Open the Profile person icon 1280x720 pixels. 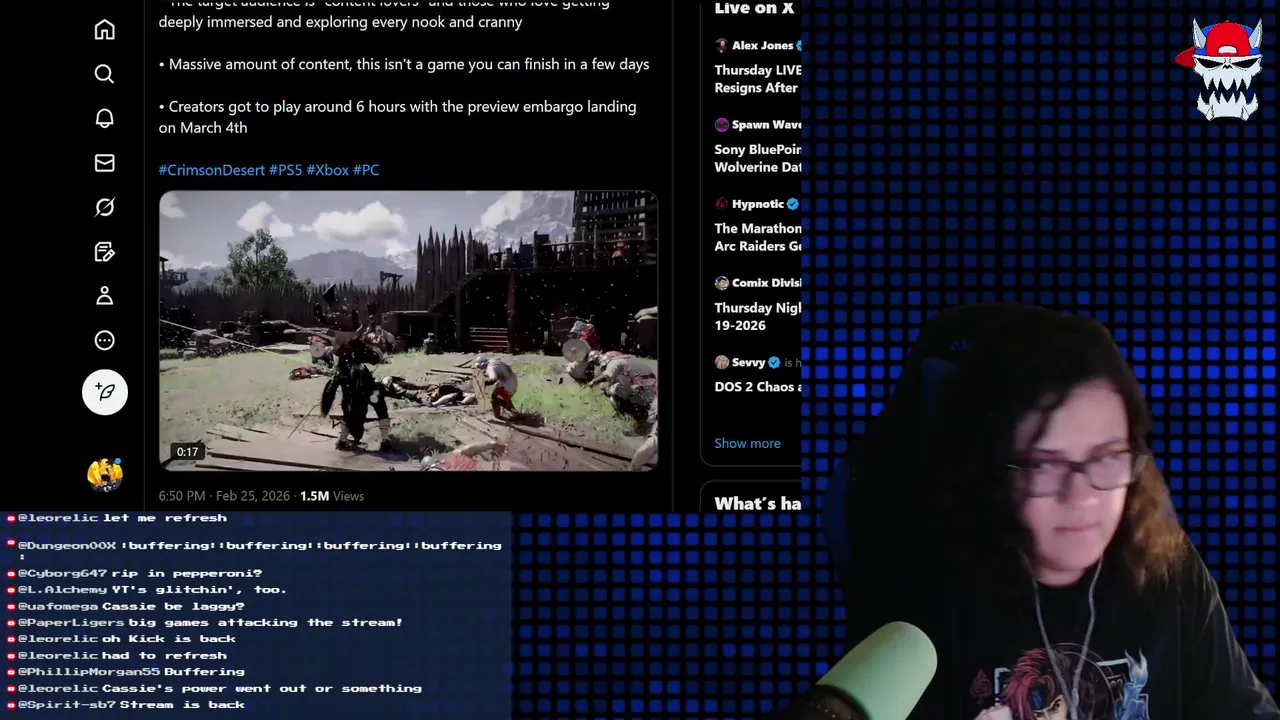104,296
